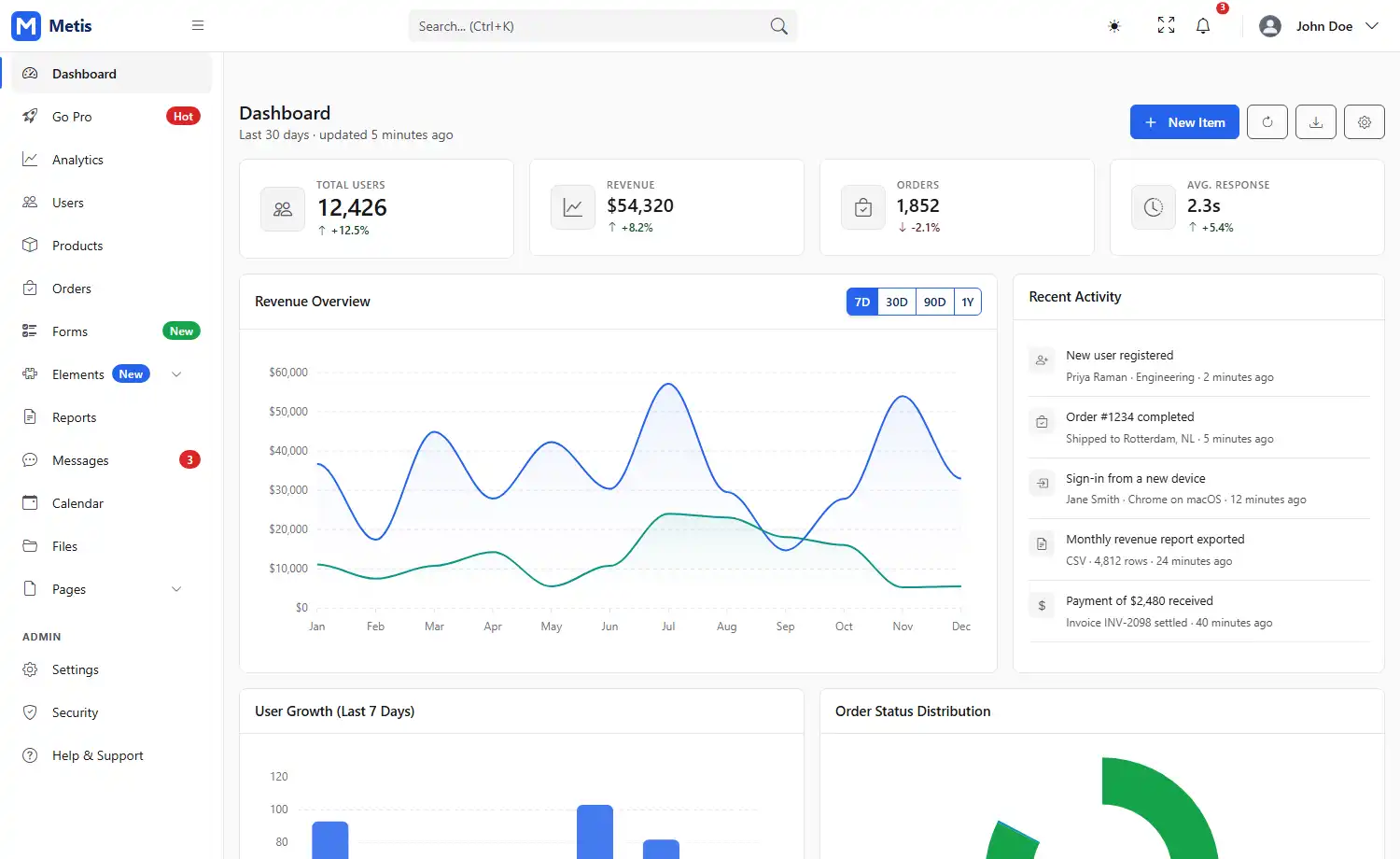This screenshot has width=1400, height=859.
Task: Click the Reports document icon
Action: click(x=30, y=417)
